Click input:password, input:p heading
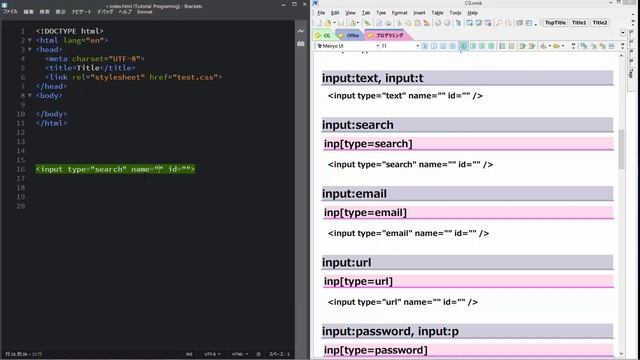The height and width of the screenshot is (360, 640). click(x=467, y=331)
